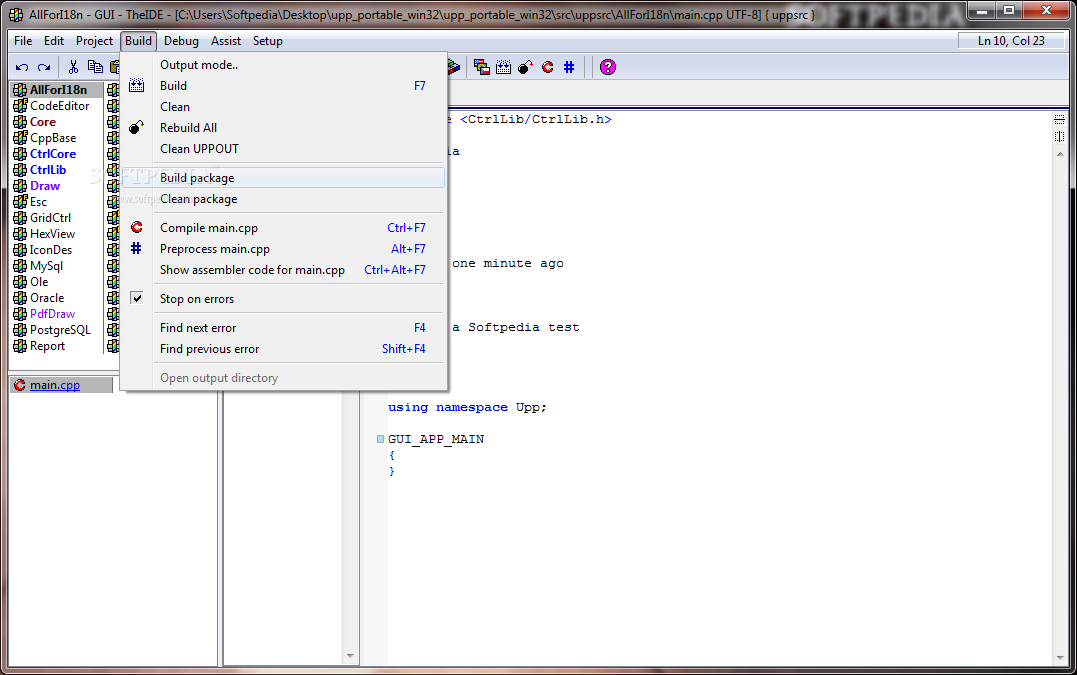
Task: Open the Edit menu
Action: [54, 41]
